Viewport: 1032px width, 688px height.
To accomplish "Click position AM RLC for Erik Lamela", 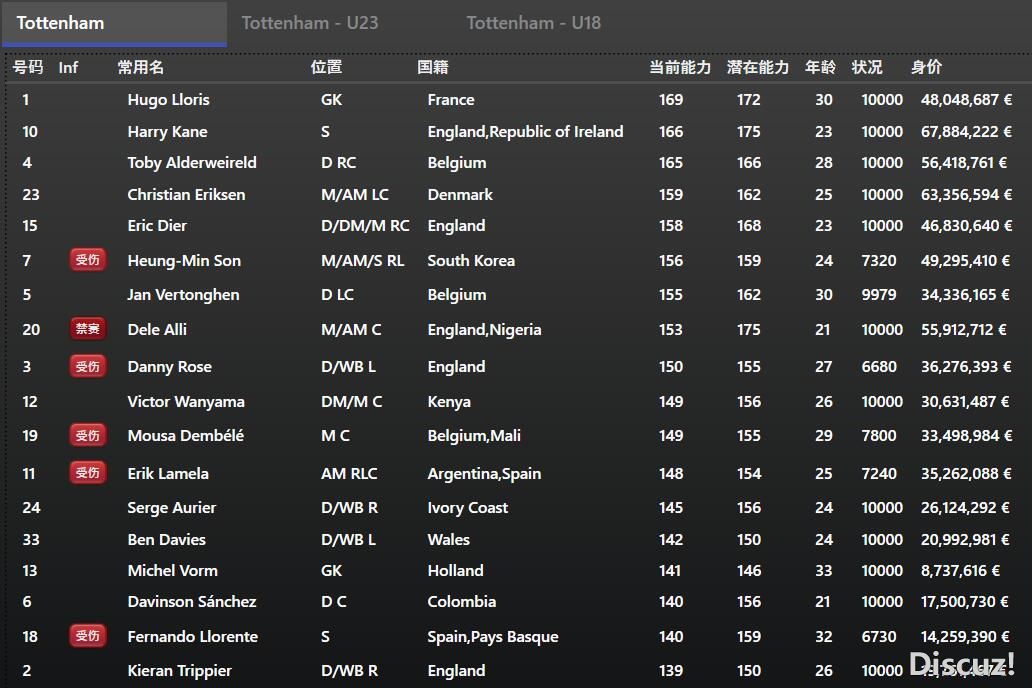I will click(349, 473).
